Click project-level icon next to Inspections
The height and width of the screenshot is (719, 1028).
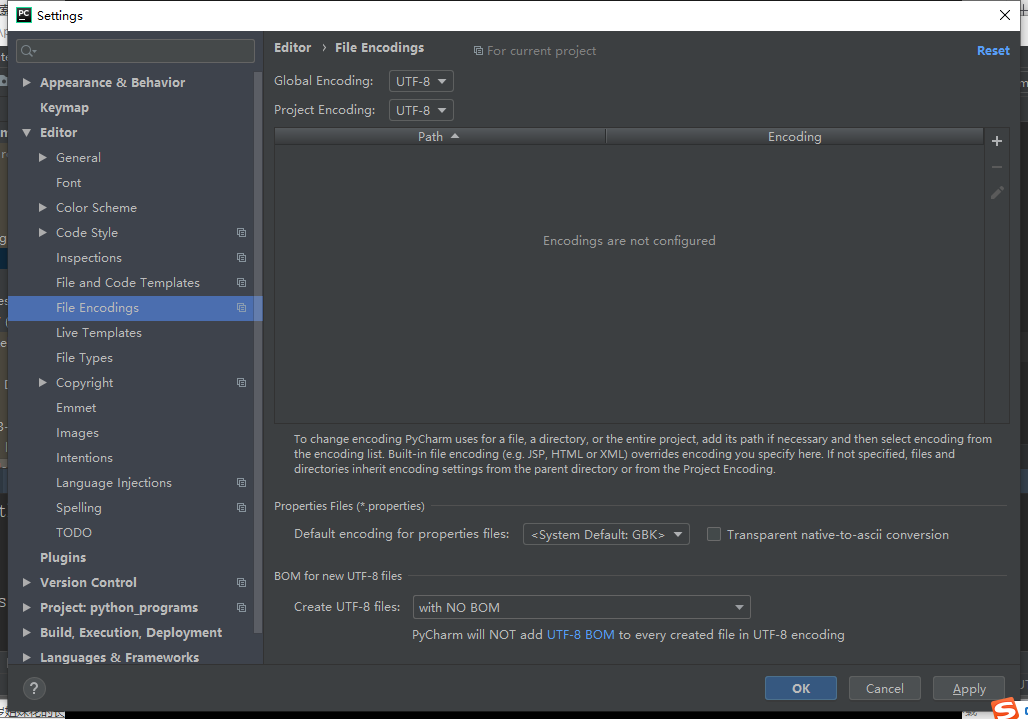point(241,258)
